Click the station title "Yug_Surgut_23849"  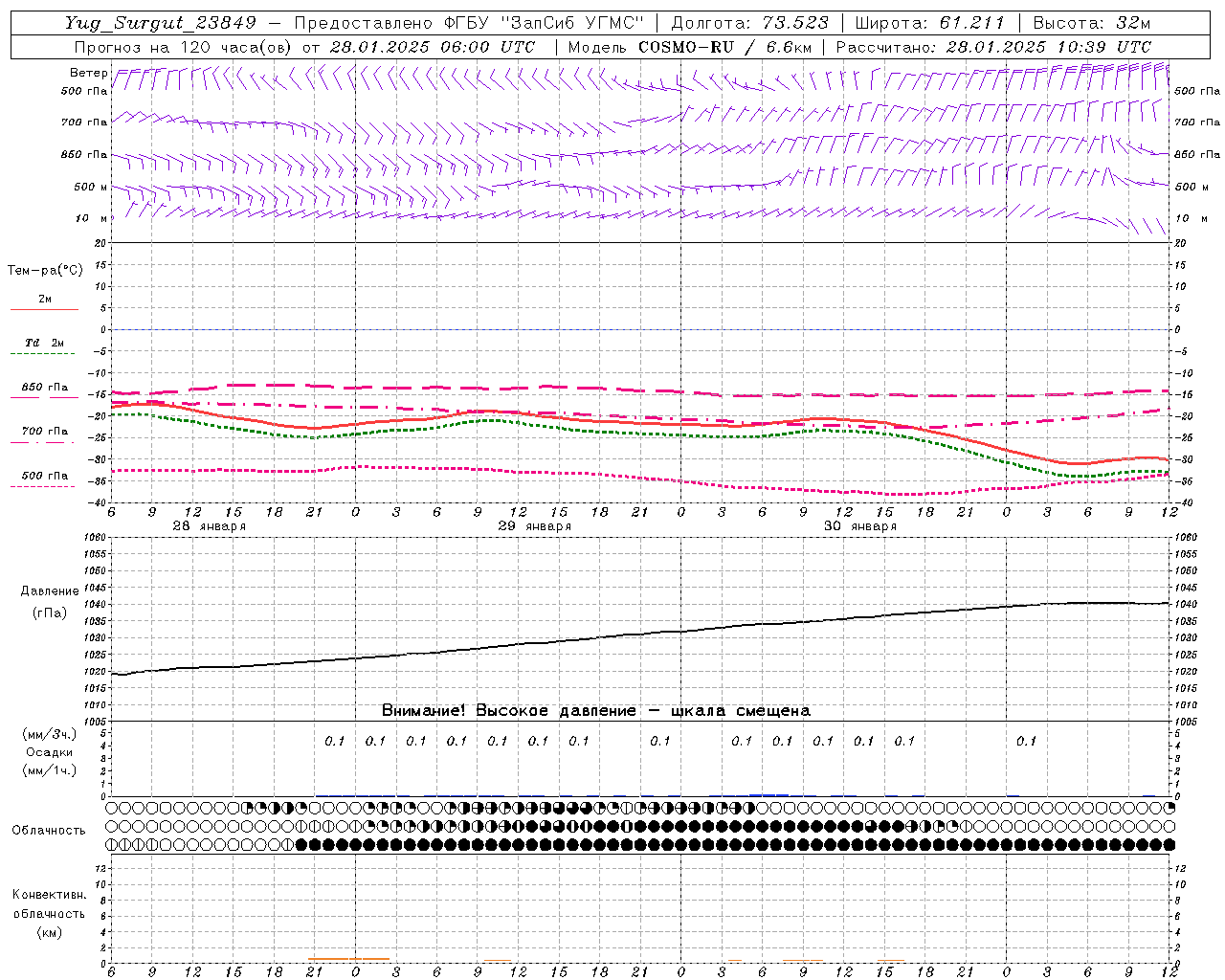point(161,23)
